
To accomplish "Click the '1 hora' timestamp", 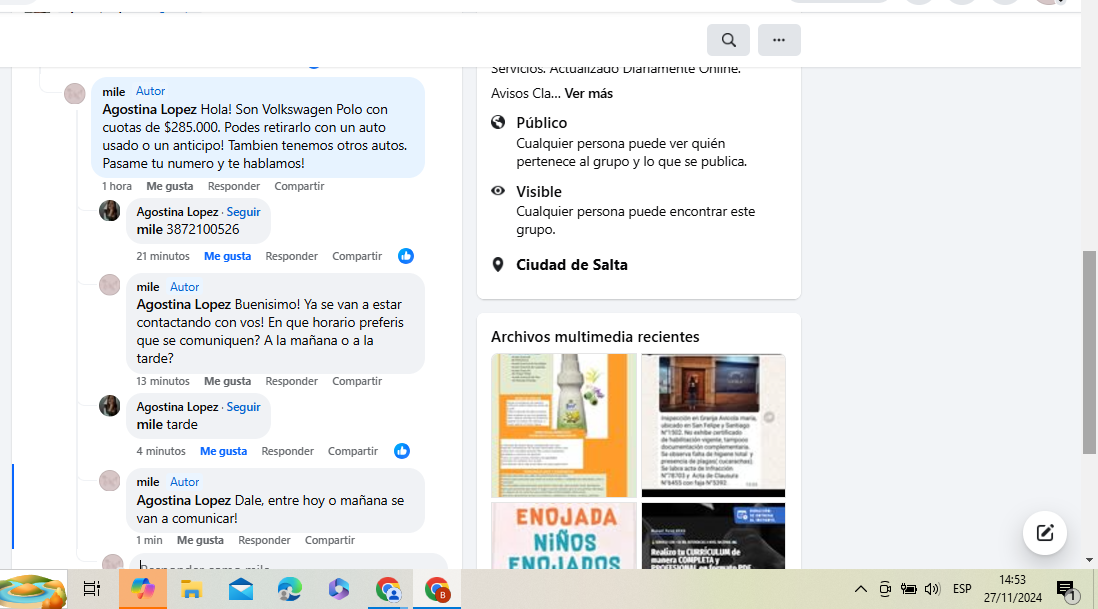I will 117,186.
